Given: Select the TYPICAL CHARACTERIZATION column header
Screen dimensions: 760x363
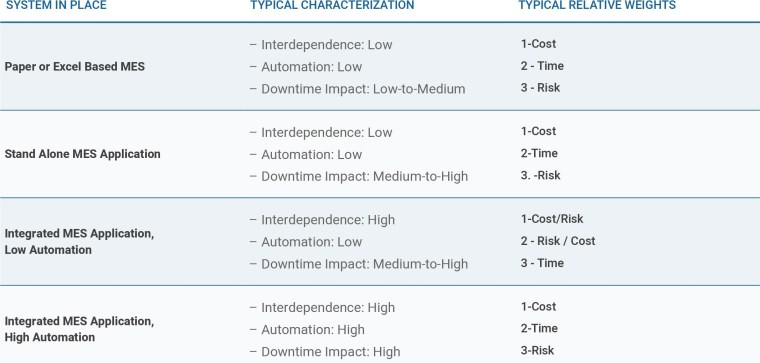Looking at the screenshot, I should [332, 5].
